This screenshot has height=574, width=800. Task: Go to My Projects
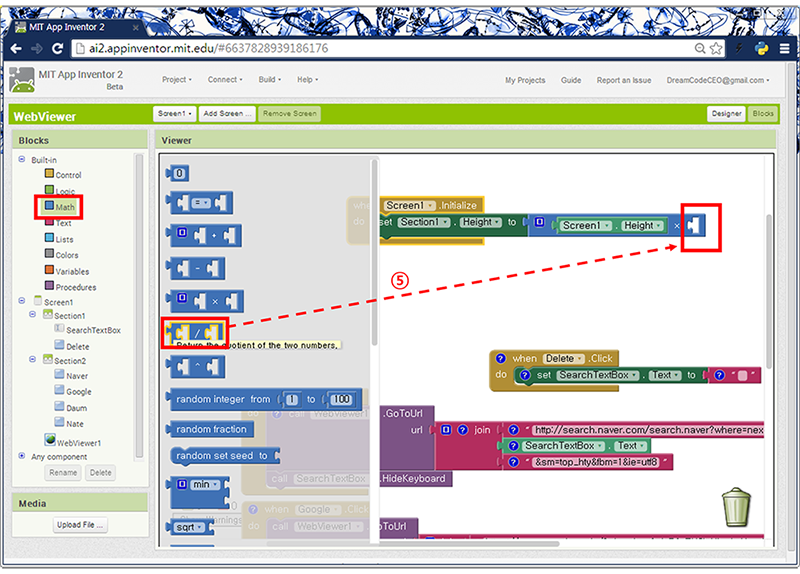pyautogui.click(x=525, y=80)
